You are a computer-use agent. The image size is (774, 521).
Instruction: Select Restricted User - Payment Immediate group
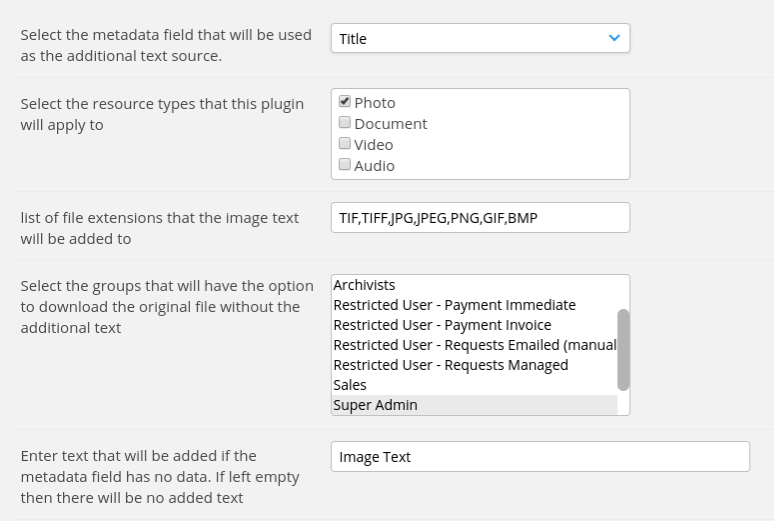474,305
